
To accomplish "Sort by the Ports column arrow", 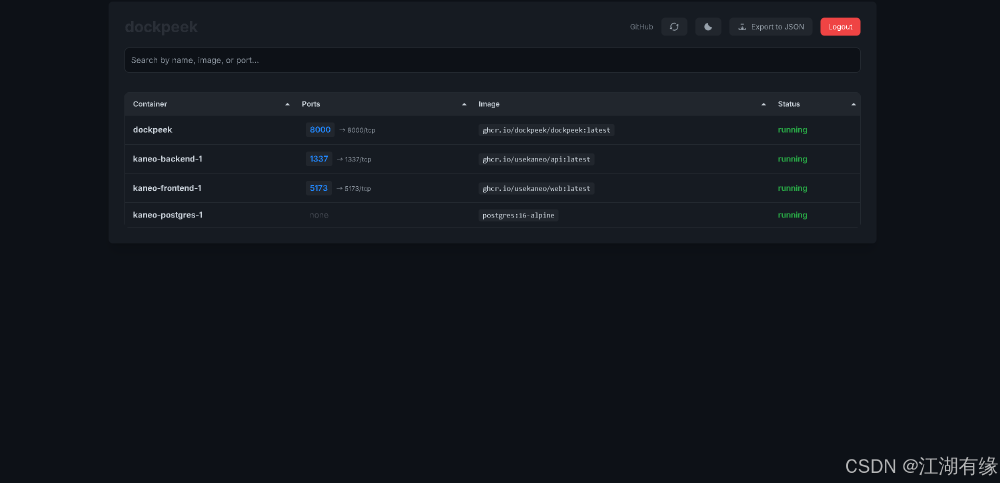I will tap(464, 104).
